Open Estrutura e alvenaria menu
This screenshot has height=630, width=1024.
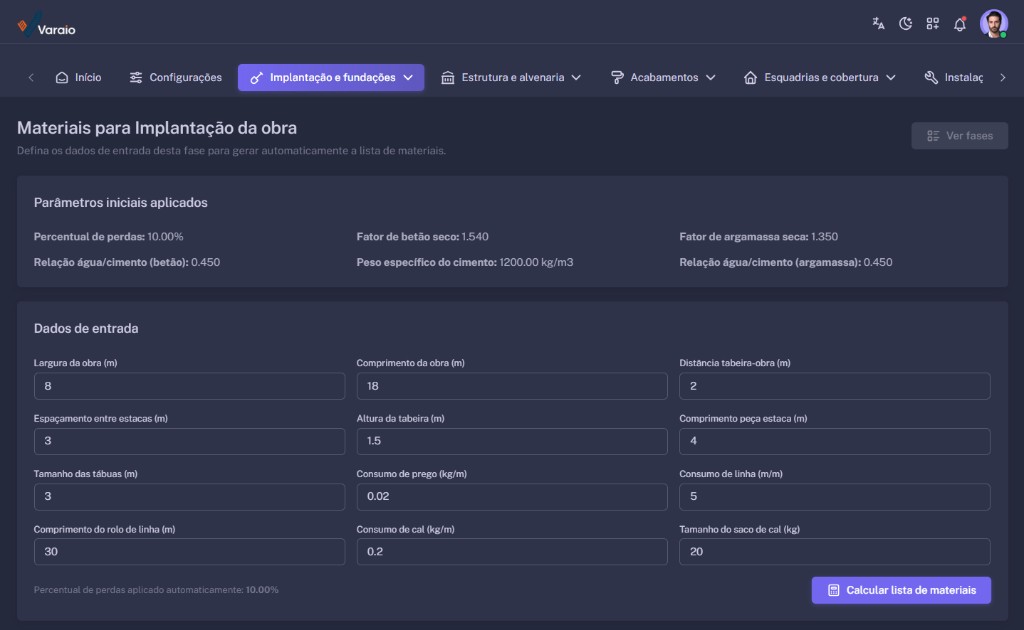(x=511, y=78)
